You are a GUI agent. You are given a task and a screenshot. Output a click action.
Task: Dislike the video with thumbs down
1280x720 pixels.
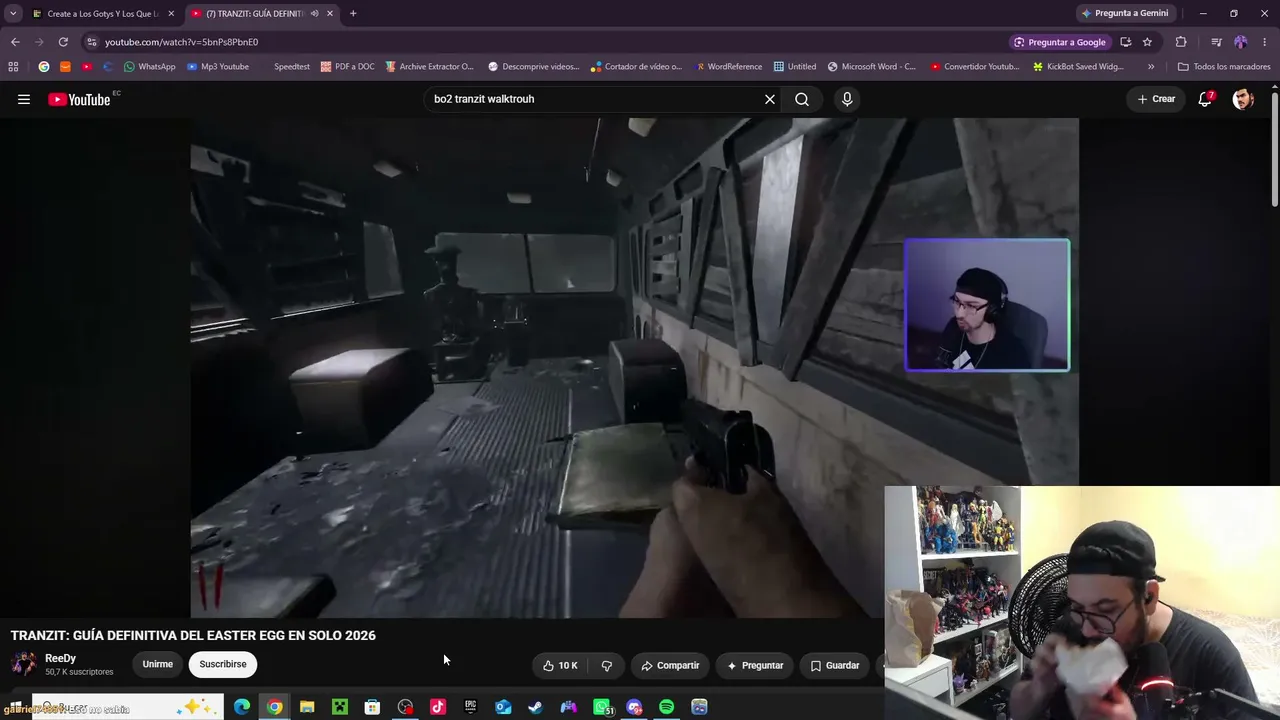coord(606,665)
